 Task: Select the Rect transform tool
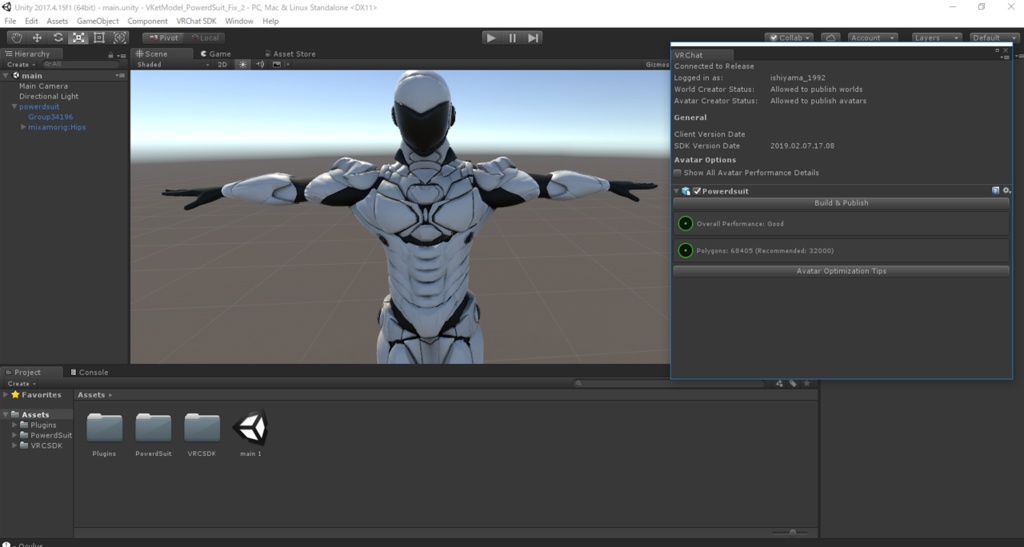coord(99,38)
